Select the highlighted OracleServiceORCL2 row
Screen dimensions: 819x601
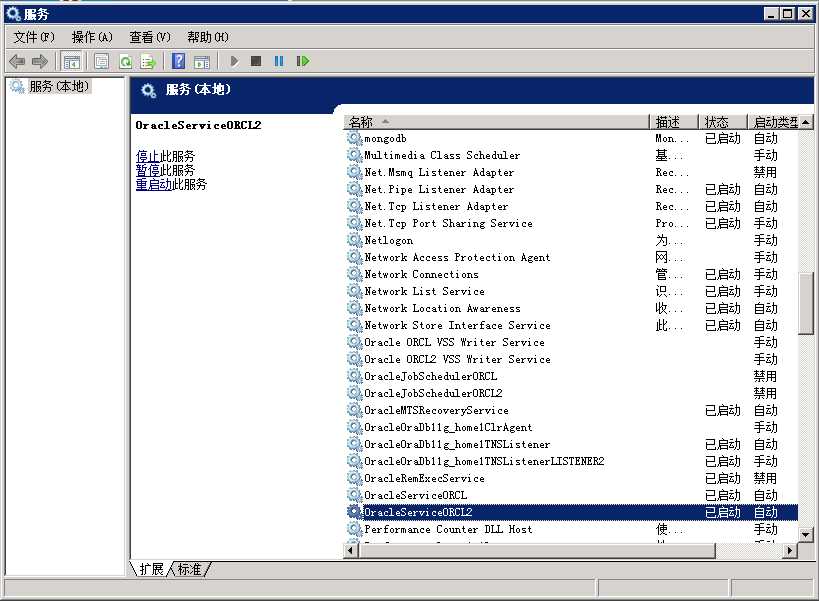coord(571,512)
